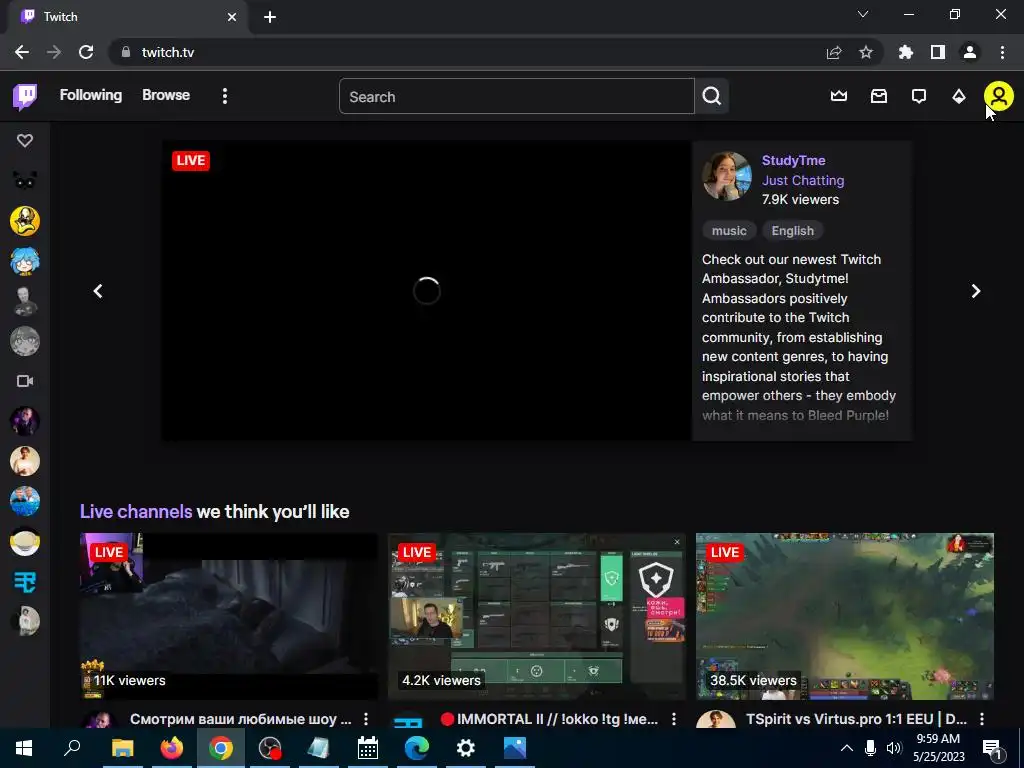Viewport: 1024px width, 768px height.
Task: Click the Twitch logo home icon
Action: [x=25, y=97]
